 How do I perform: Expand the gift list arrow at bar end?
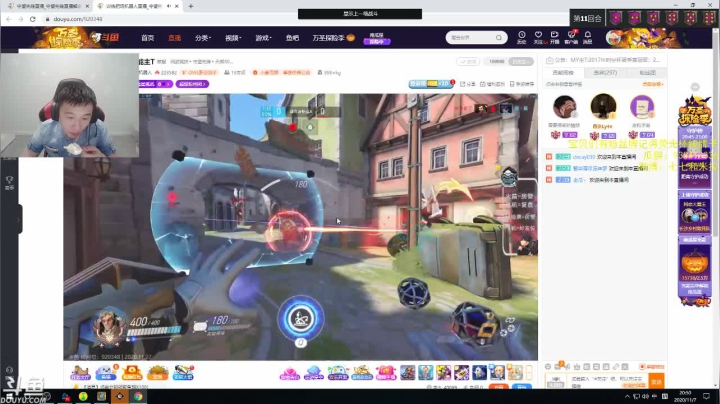point(529,372)
